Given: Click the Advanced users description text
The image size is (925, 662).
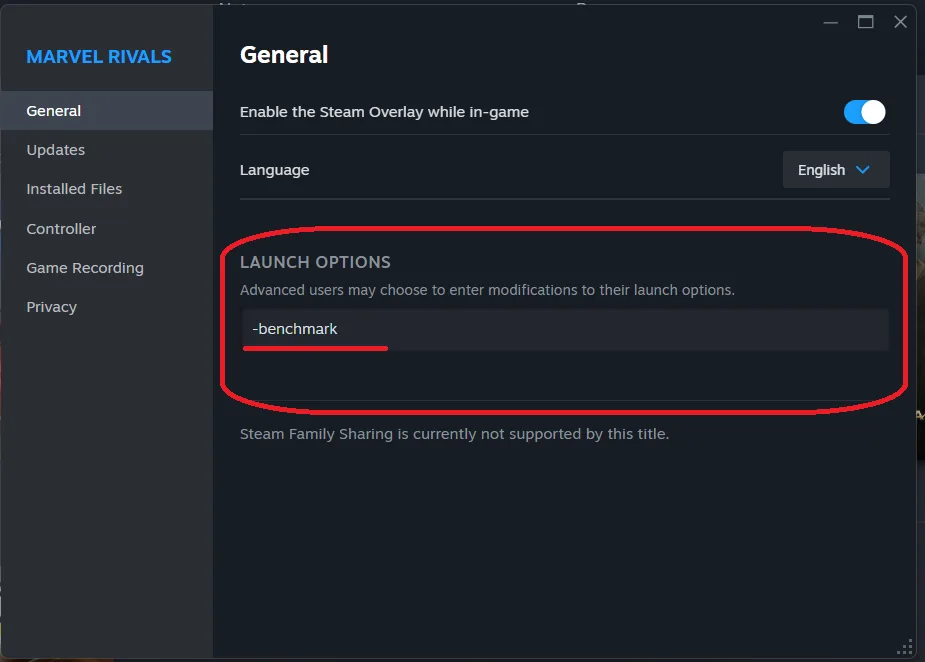Looking at the screenshot, I should click(487, 290).
